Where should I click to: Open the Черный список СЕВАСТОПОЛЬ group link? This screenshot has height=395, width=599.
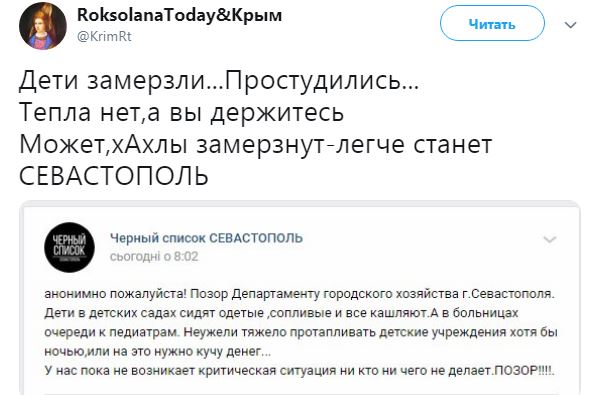coord(206,238)
